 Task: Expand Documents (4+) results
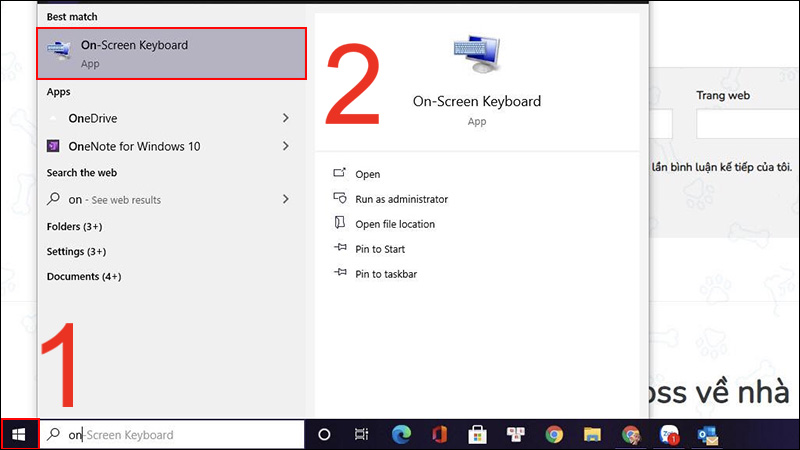click(84, 277)
